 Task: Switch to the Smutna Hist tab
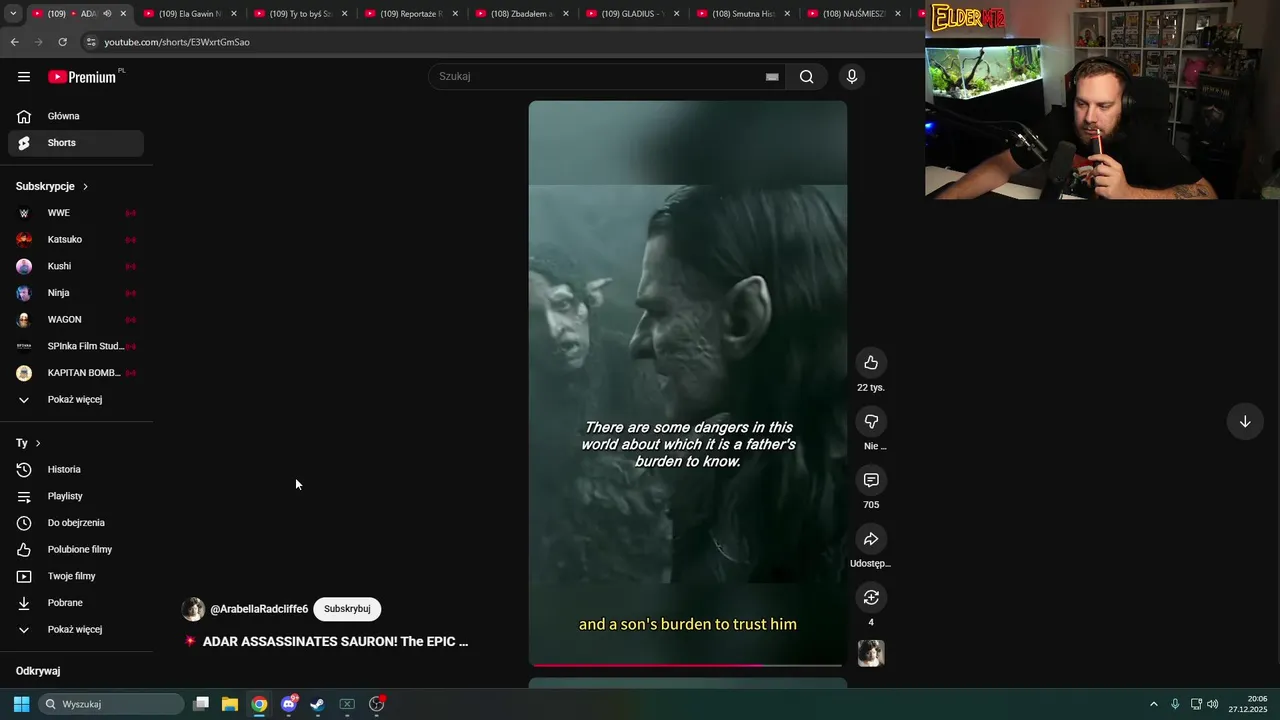pyautogui.click(x=743, y=14)
